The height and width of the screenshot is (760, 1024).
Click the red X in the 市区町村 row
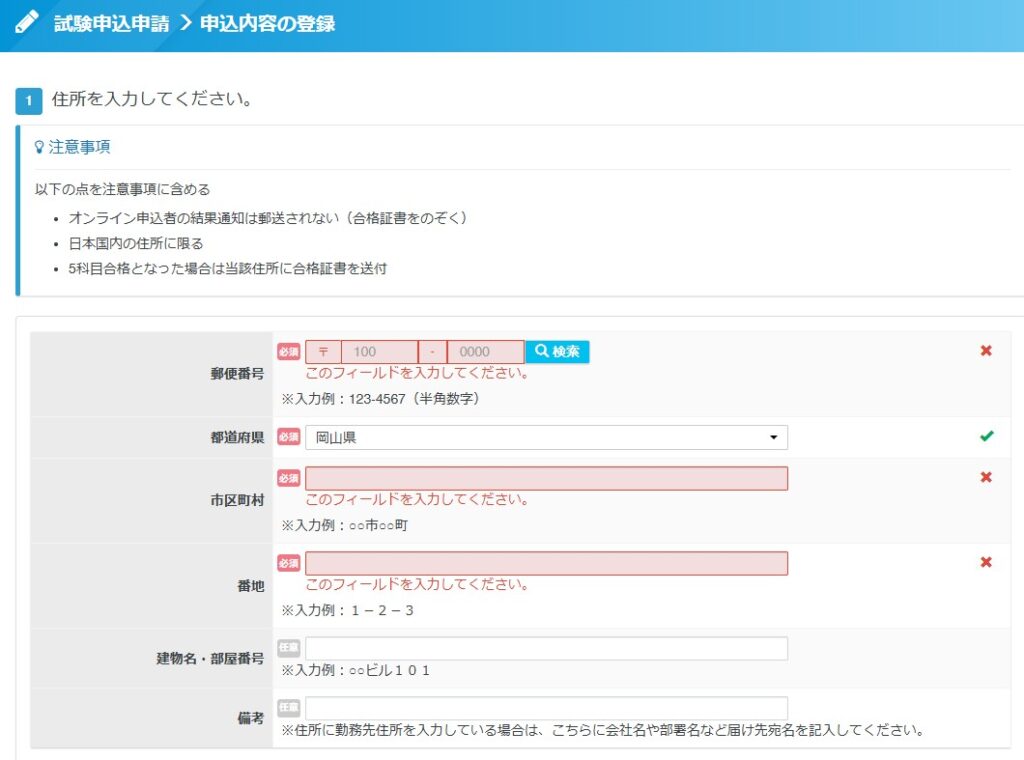pos(986,478)
